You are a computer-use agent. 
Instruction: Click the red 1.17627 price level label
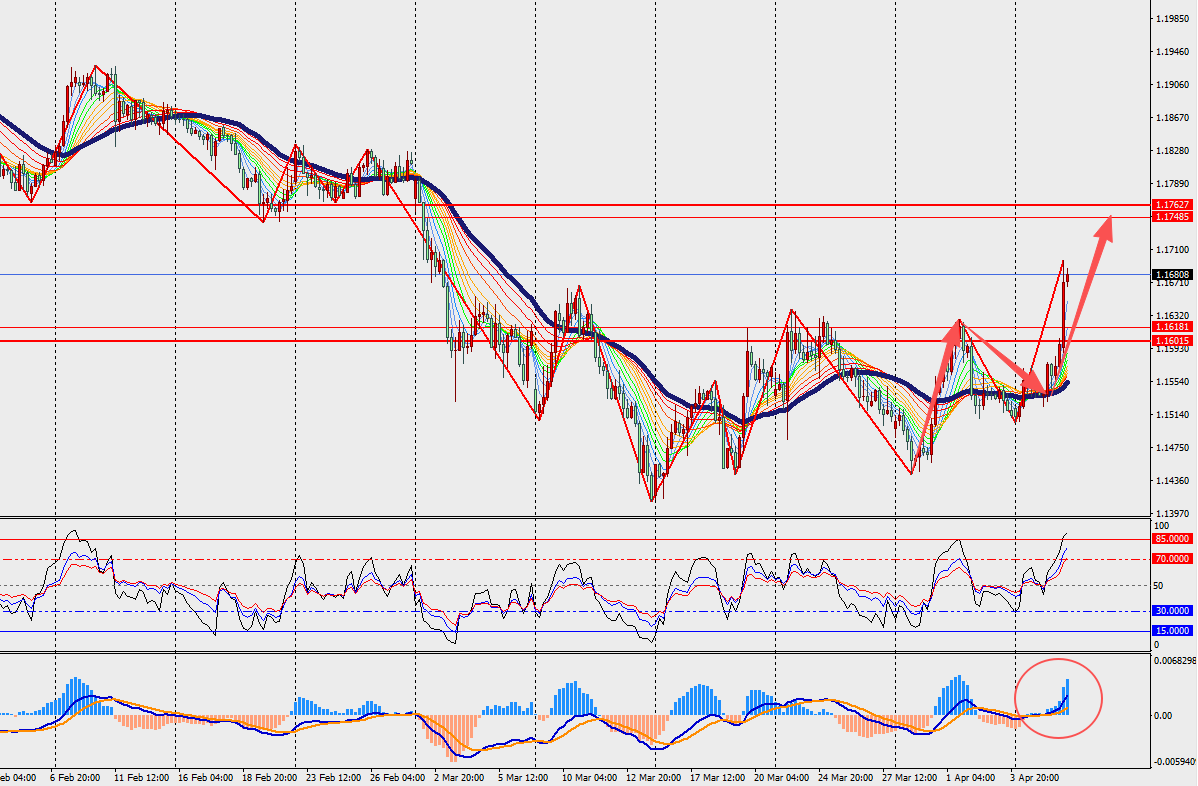[1171, 205]
